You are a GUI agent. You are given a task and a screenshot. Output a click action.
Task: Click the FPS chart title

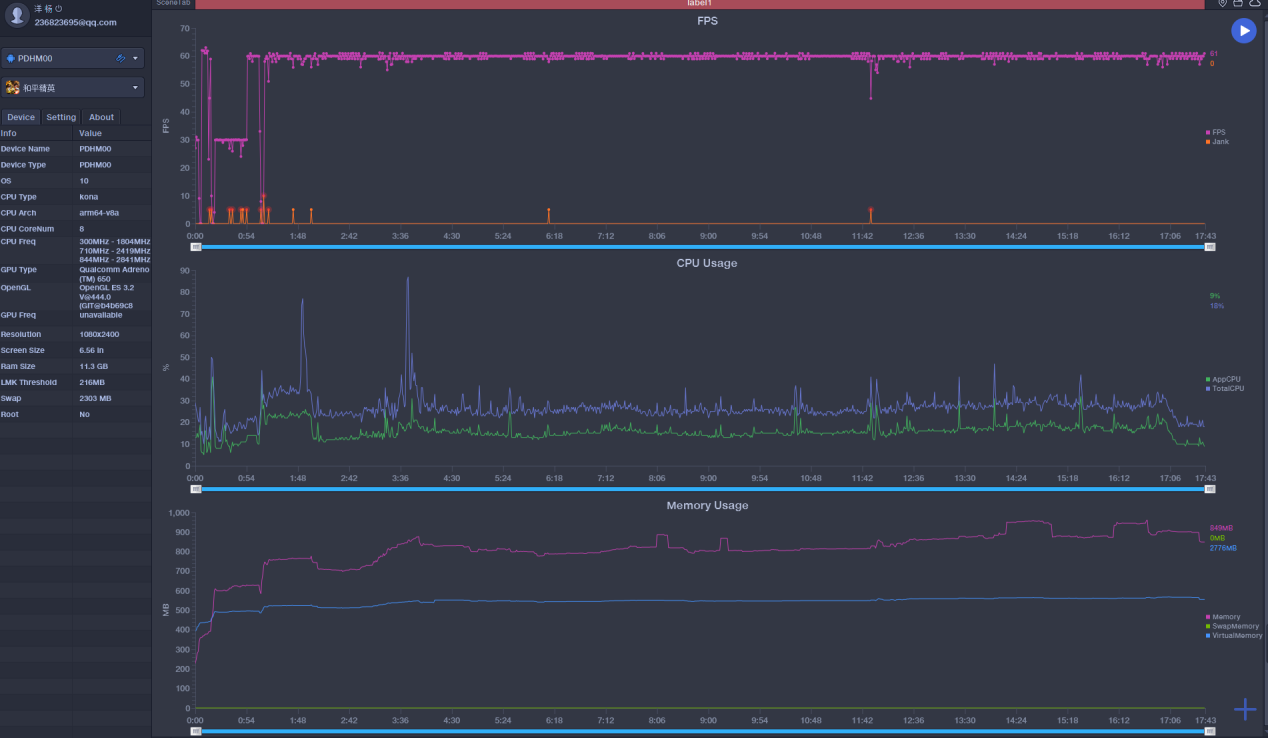click(707, 21)
